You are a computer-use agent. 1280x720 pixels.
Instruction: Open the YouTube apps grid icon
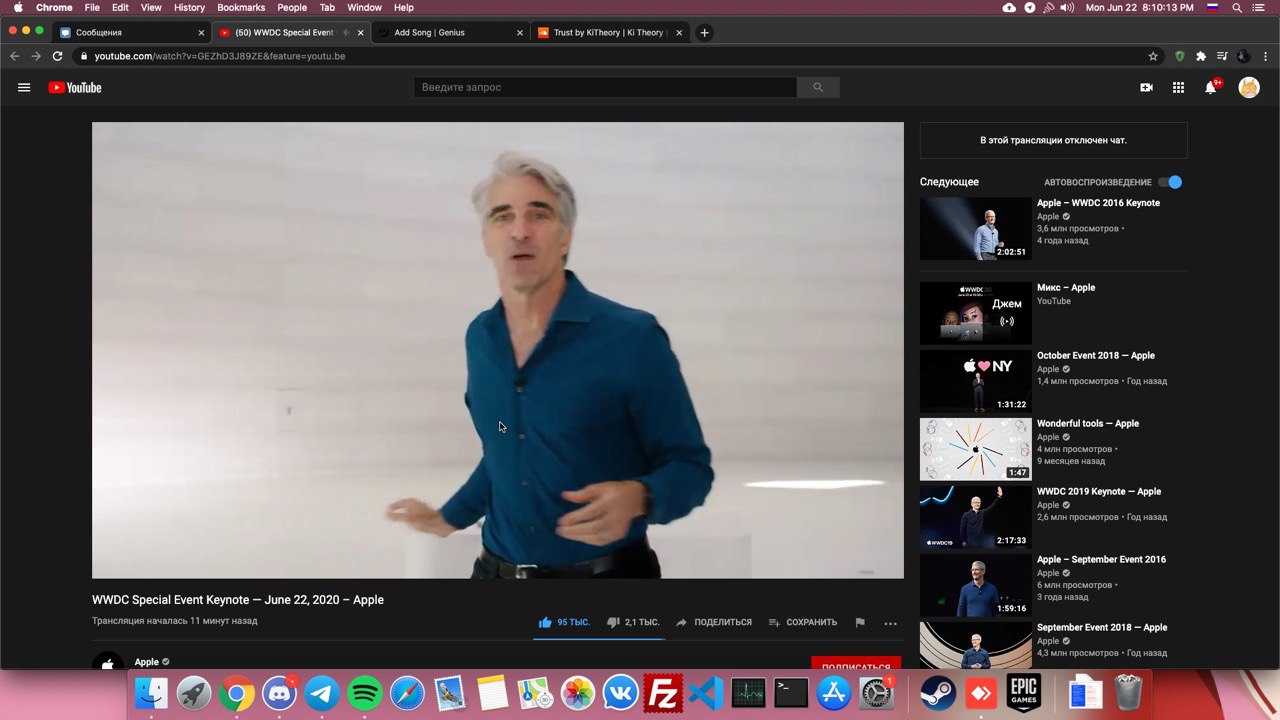point(1178,87)
